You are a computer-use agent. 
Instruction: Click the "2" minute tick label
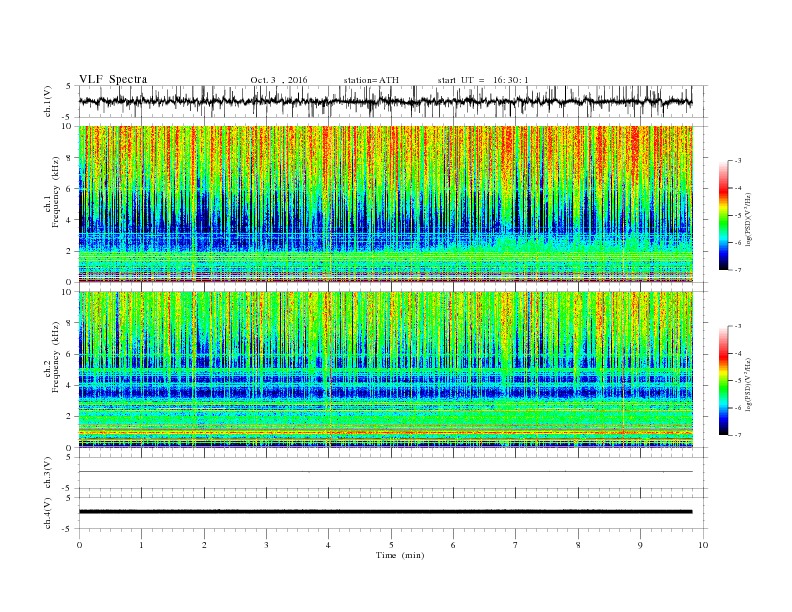[204, 545]
